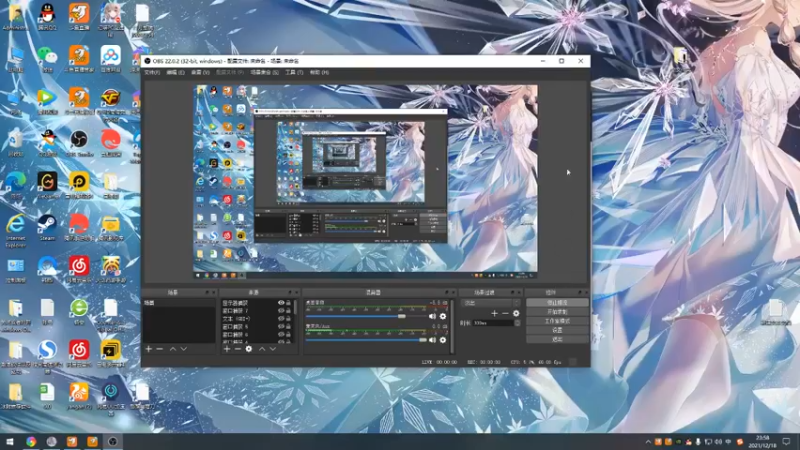The image size is (800, 450).
Task: Open Microsoft Edge desktop shortcut
Action: [16, 185]
